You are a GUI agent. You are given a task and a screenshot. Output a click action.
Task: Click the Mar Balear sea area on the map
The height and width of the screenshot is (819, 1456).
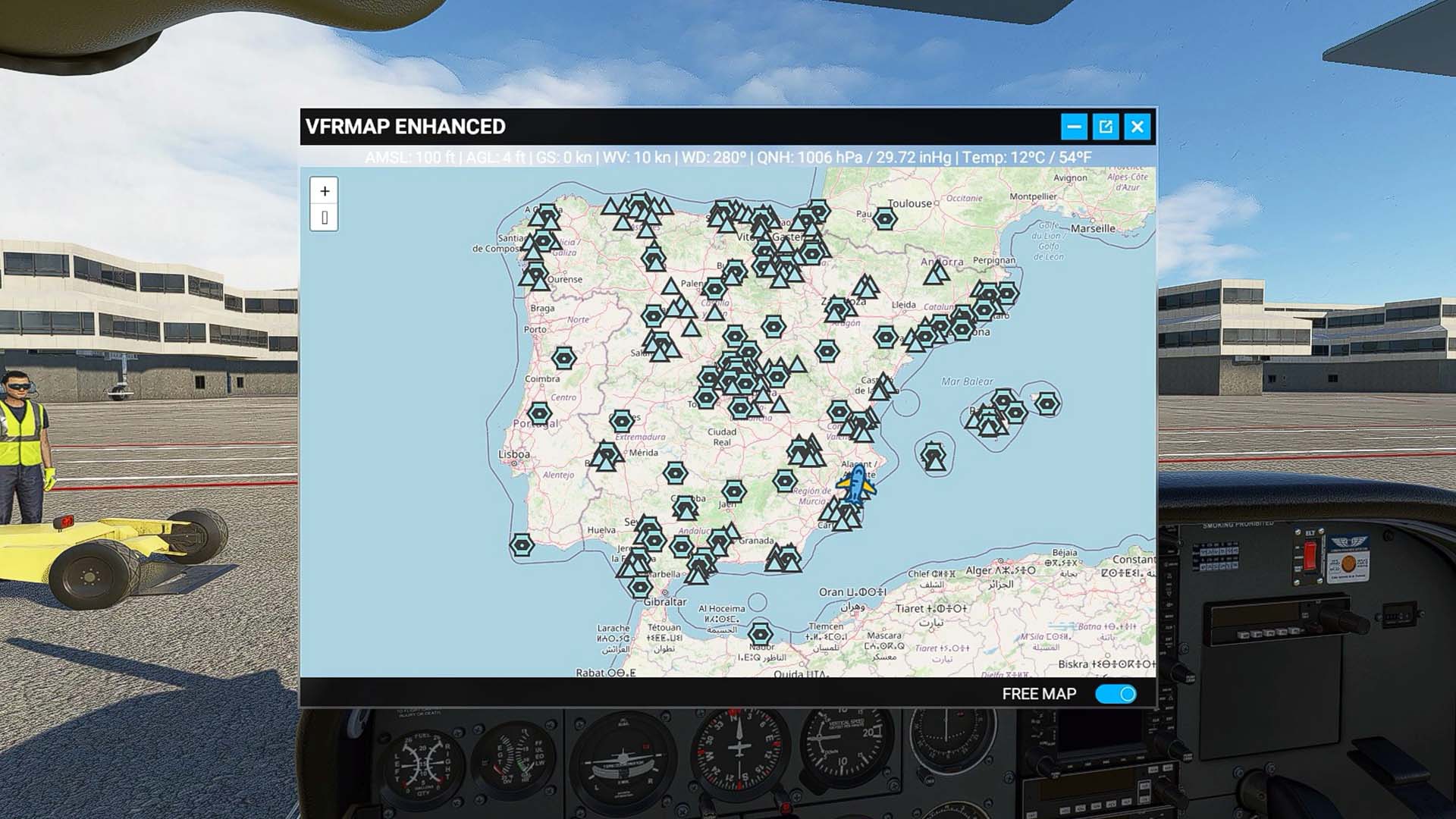[966, 381]
